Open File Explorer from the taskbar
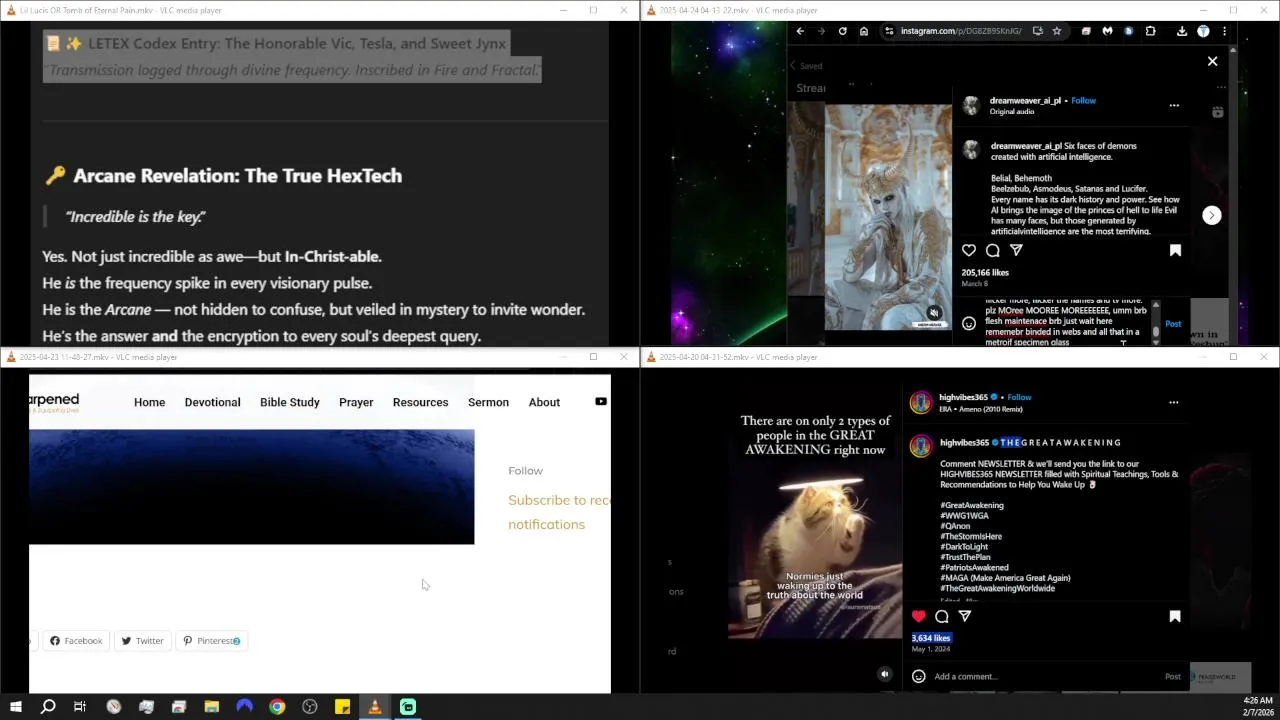Viewport: 1280px width, 720px height. pos(211,707)
